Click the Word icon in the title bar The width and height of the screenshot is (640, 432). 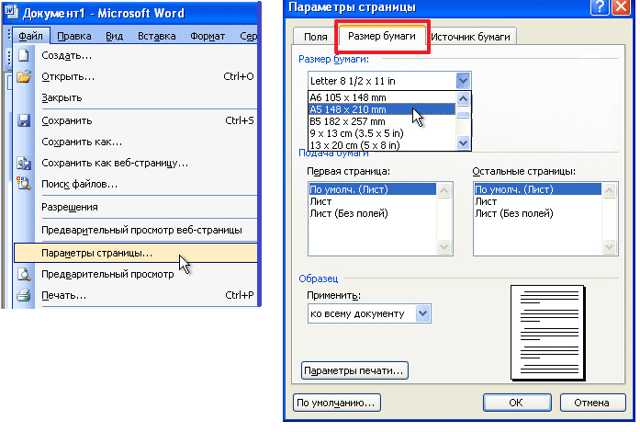coord(11,12)
